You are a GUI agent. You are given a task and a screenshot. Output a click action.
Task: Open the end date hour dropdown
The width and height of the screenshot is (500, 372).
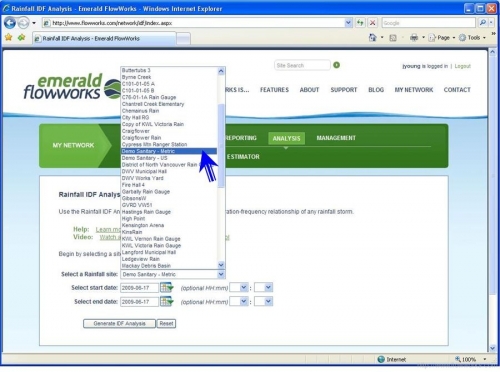(239, 301)
